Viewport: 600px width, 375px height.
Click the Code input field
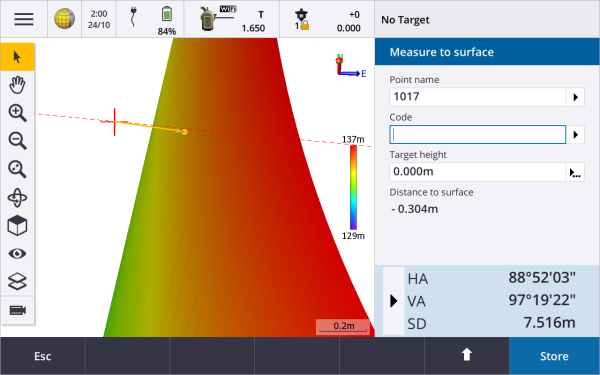tap(478, 135)
